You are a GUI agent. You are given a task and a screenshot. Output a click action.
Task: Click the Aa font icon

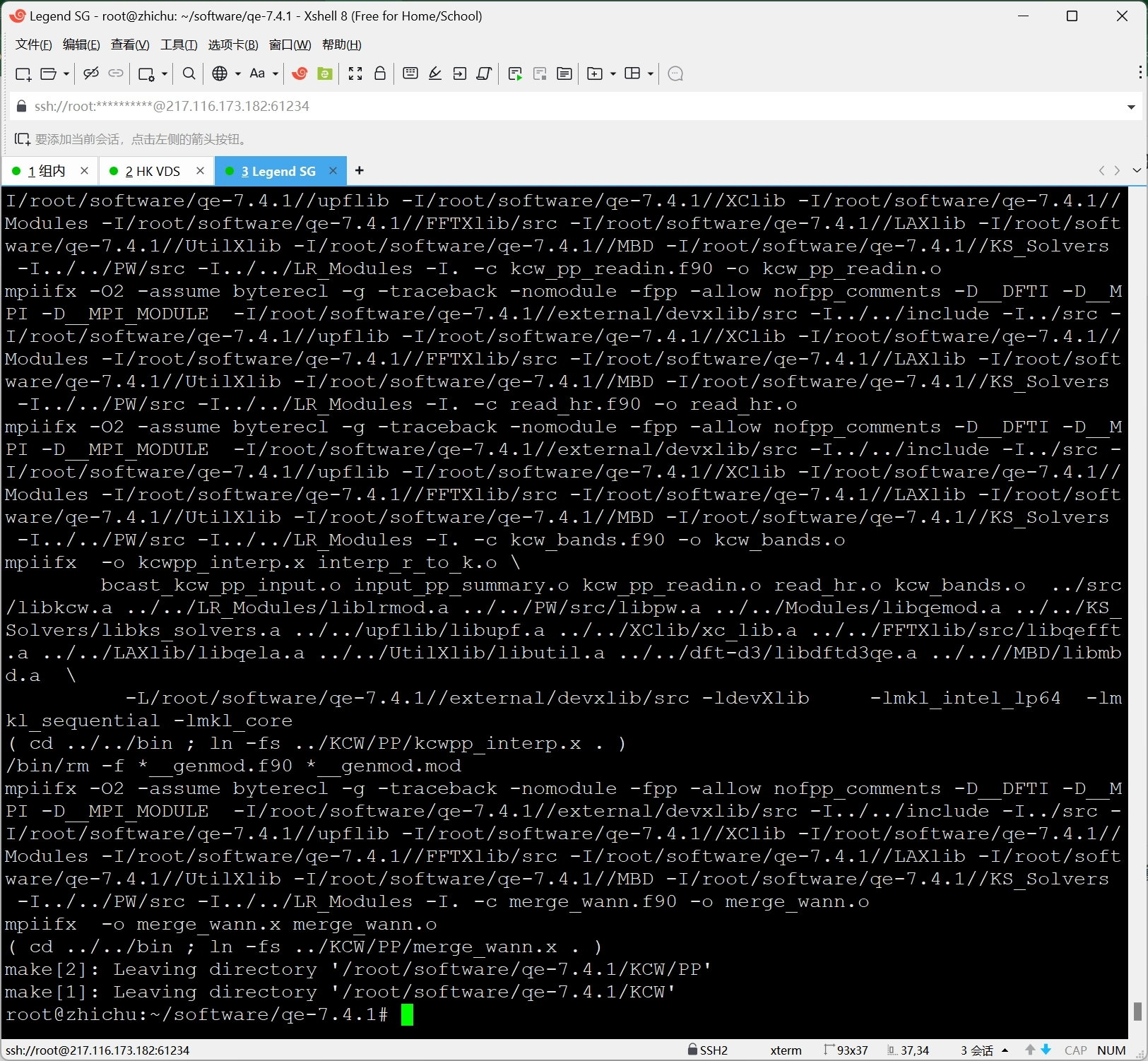[x=258, y=73]
